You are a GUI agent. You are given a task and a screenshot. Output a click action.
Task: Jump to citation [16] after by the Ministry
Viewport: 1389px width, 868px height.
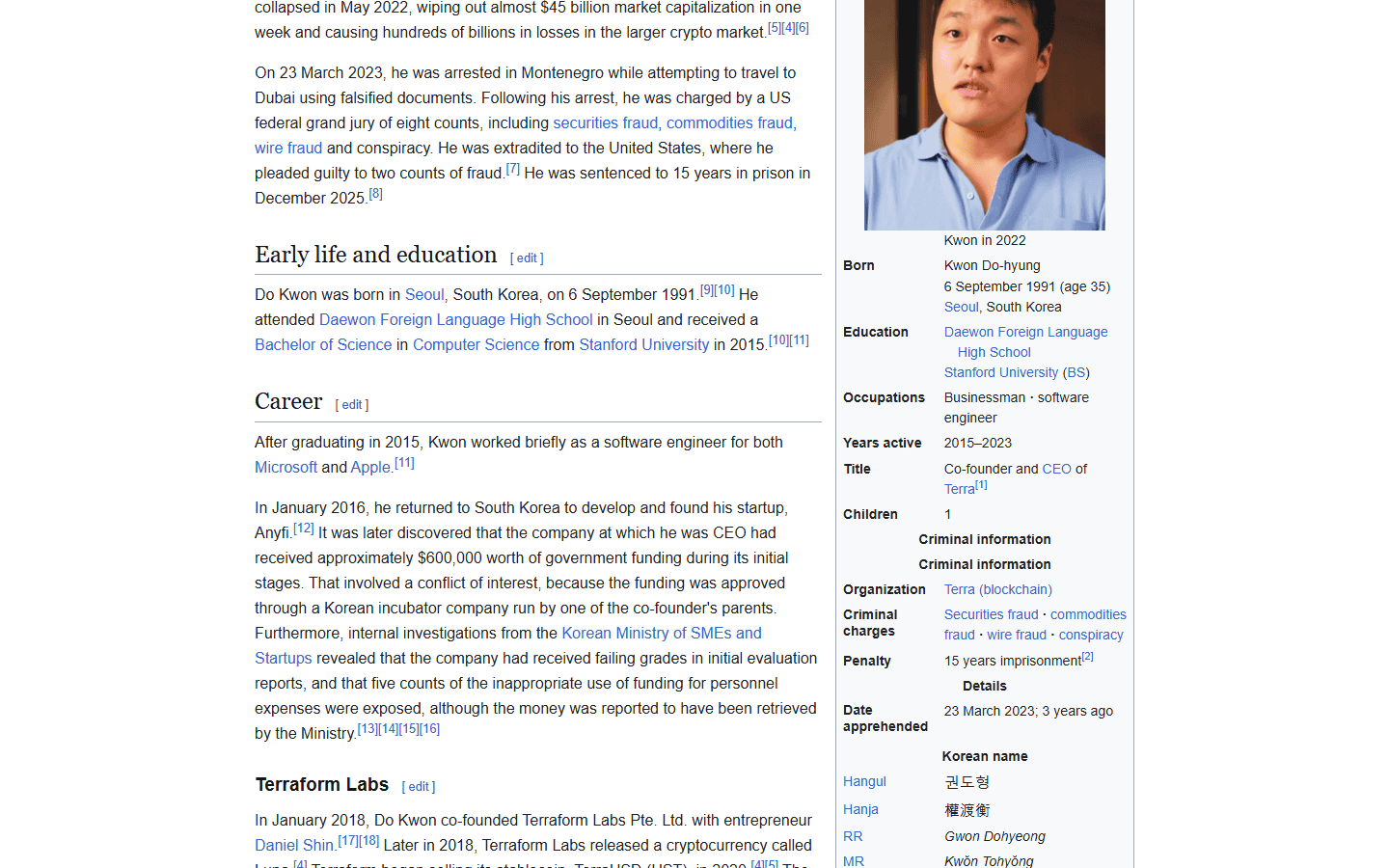[x=429, y=729]
